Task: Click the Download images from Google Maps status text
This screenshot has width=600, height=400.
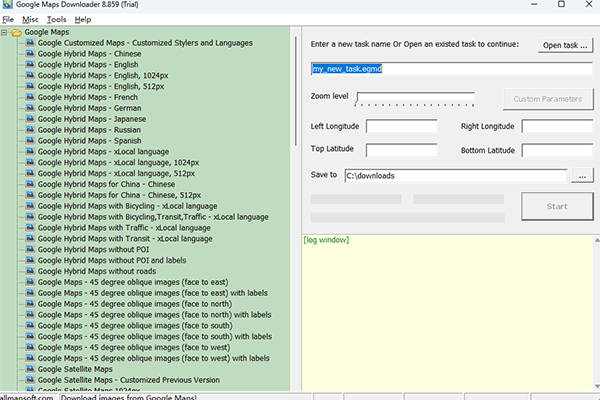Action: pyautogui.click(x=129, y=397)
